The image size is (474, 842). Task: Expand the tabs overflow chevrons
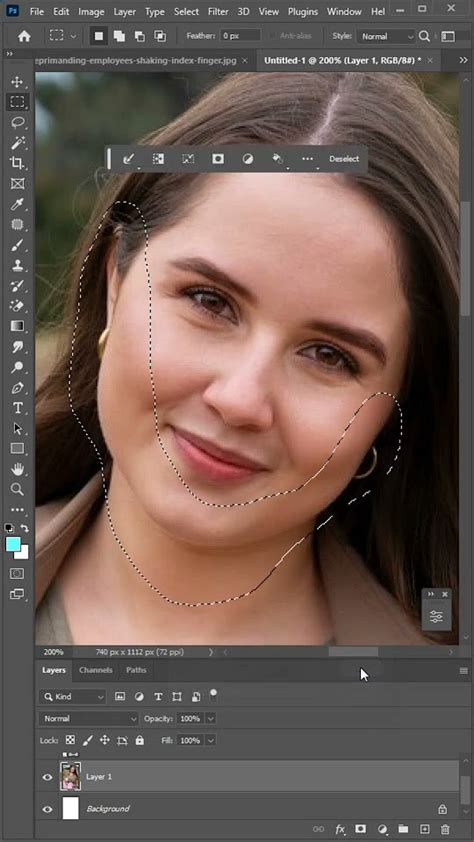[x=463, y=60]
